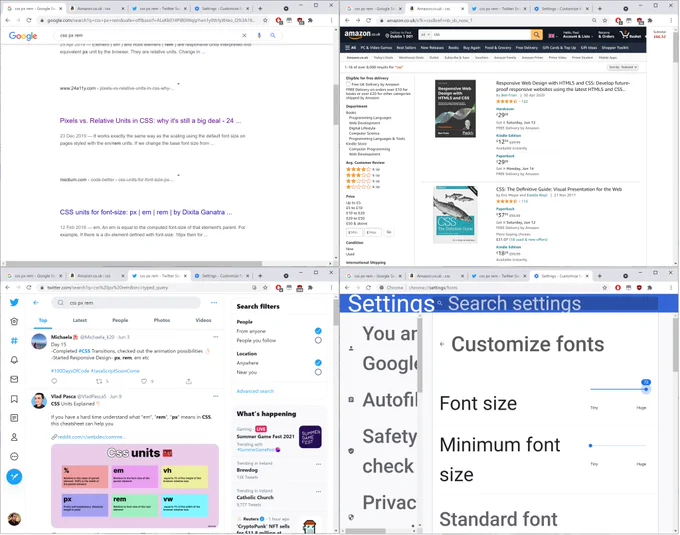Image resolution: width=680 pixels, height=535 pixels.
Task: Open the 'CSS: The Definitive Guide' book title
Action: point(559,189)
